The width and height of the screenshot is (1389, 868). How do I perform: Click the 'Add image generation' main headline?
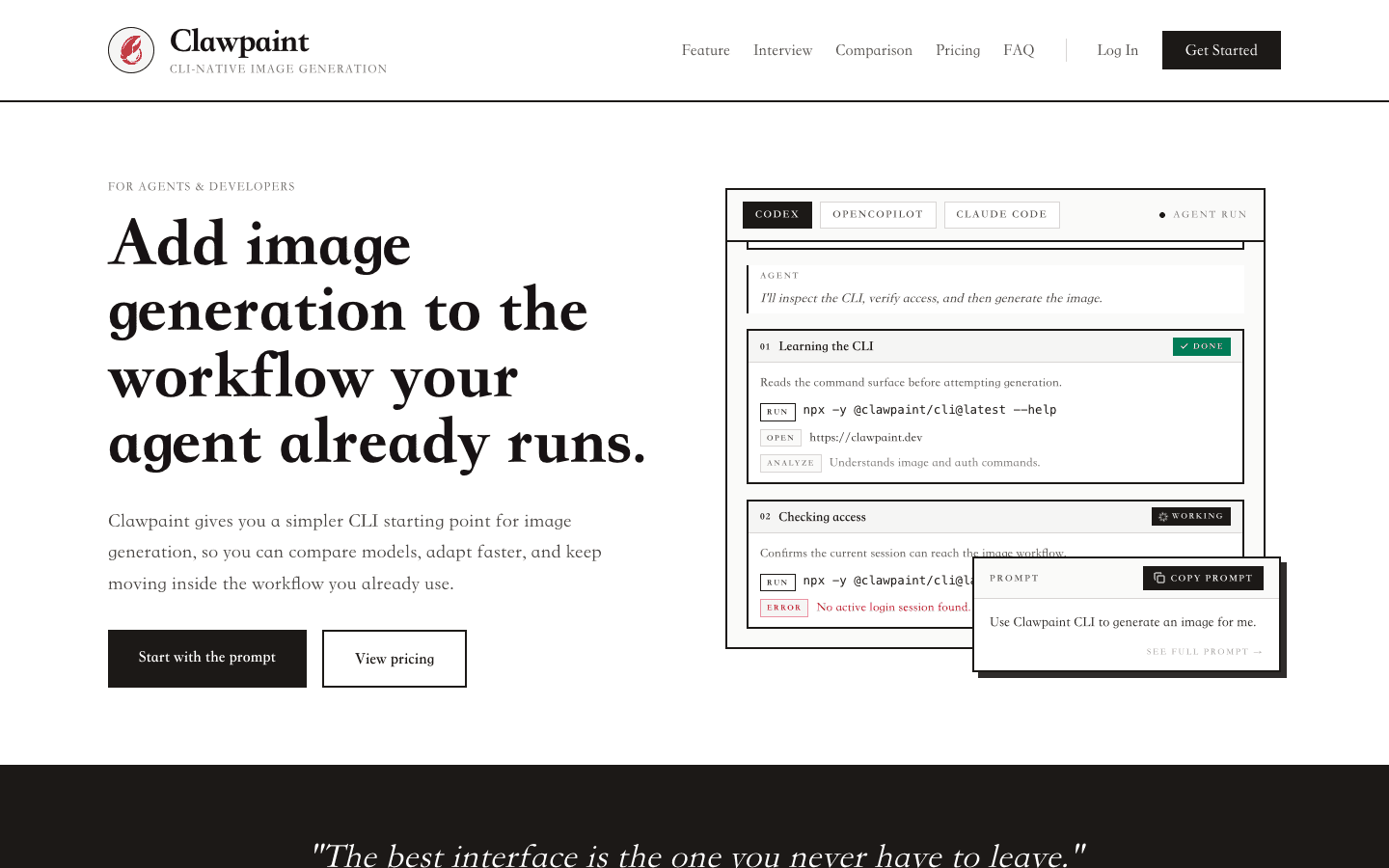(377, 342)
